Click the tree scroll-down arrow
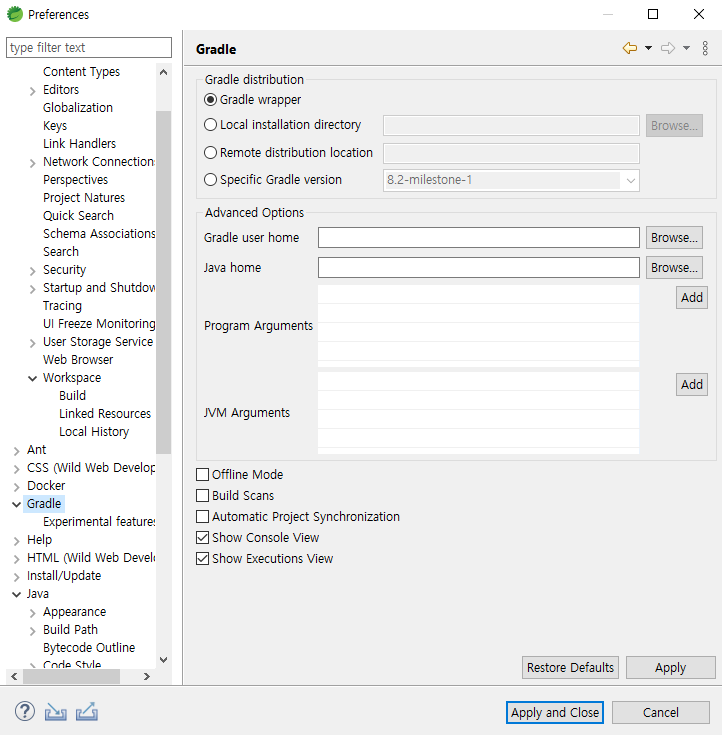 164,660
